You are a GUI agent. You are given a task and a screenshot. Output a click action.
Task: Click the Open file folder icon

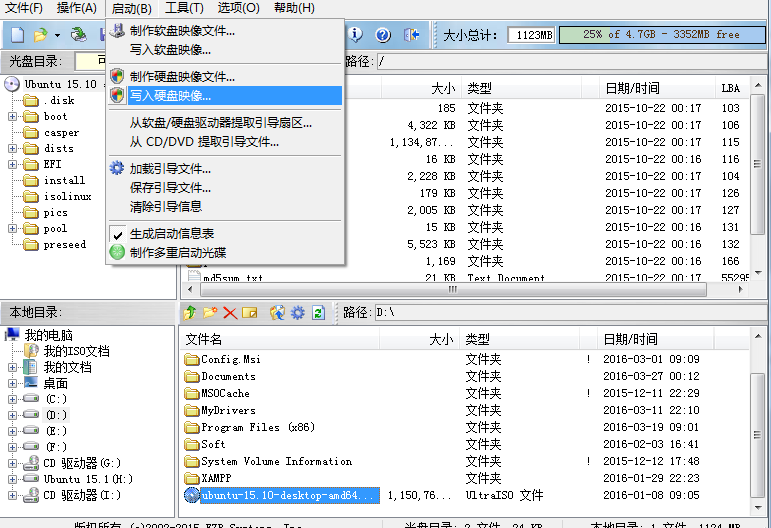40,35
